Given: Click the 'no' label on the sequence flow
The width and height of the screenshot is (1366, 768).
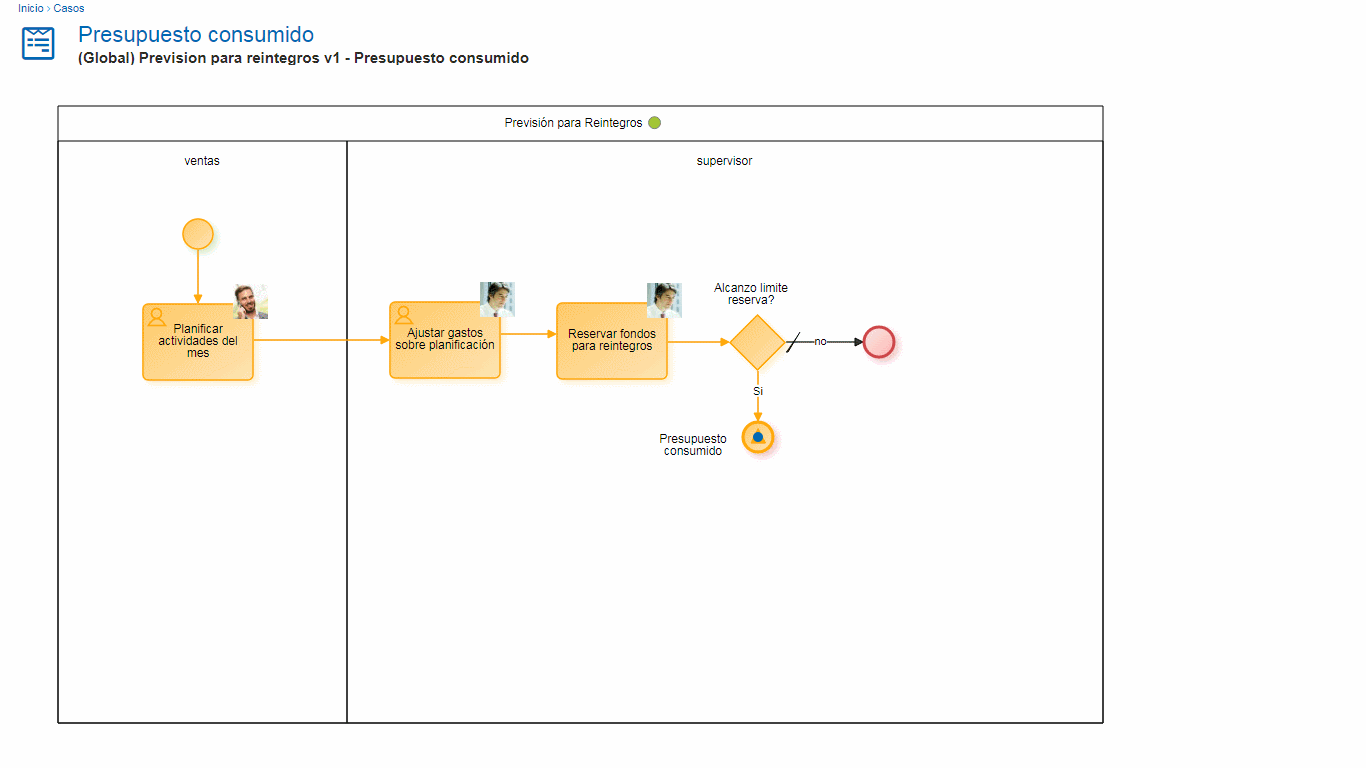Looking at the screenshot, I should point(820,342).
